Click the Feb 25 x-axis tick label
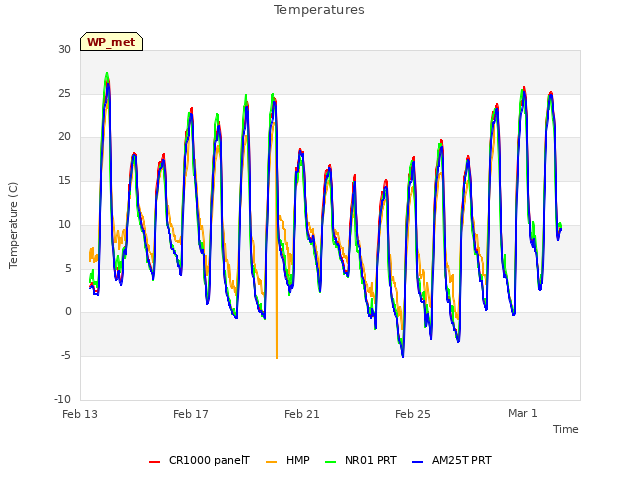 (x=413, y=414)
